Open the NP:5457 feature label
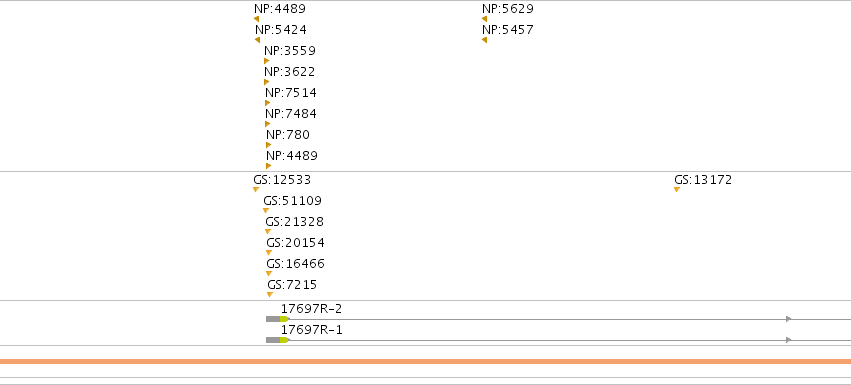Screen dimensions: 851x385 pos(507,30)
